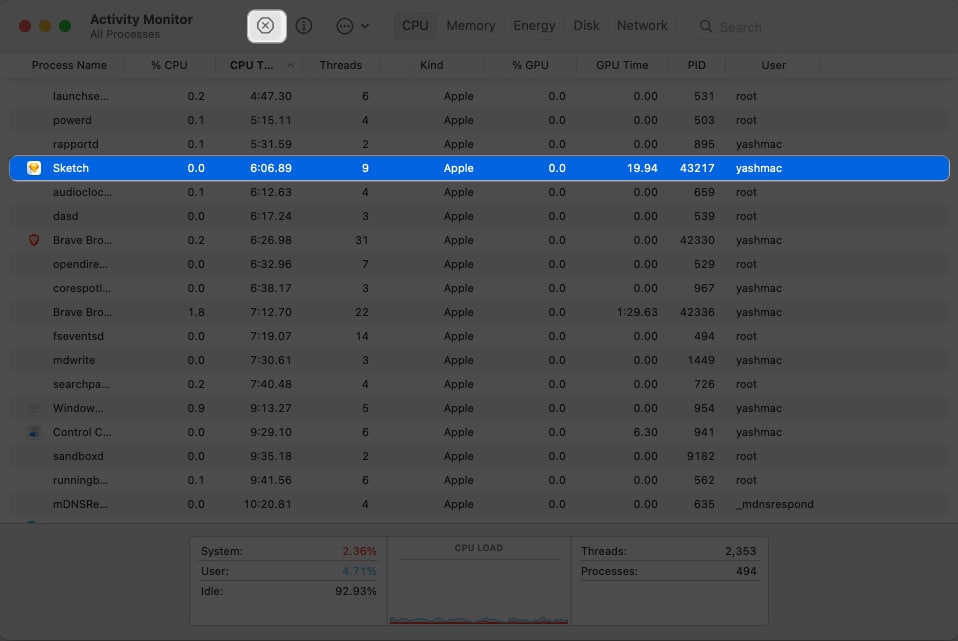Sort by User column header
This screenshot has height=641, width=958.
point(773,65)
